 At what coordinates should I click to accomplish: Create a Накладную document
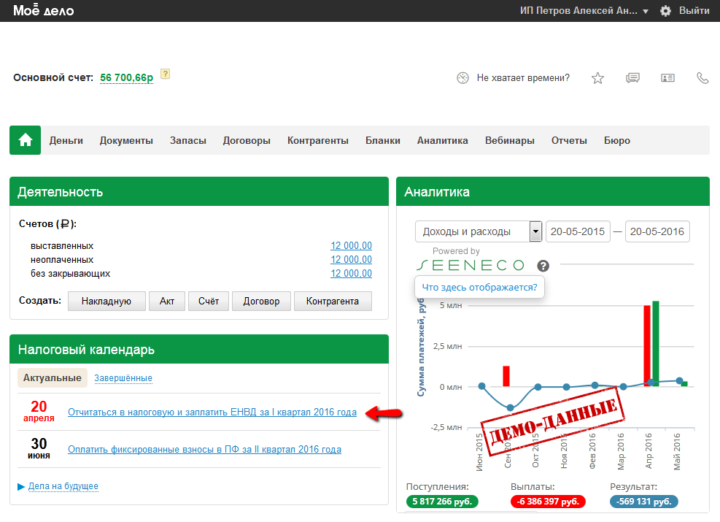[x=107, y=301]
